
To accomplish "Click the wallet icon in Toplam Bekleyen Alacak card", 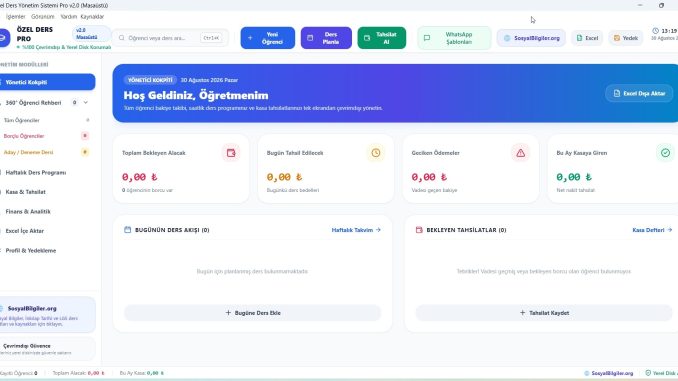I will tap(231, 153).
